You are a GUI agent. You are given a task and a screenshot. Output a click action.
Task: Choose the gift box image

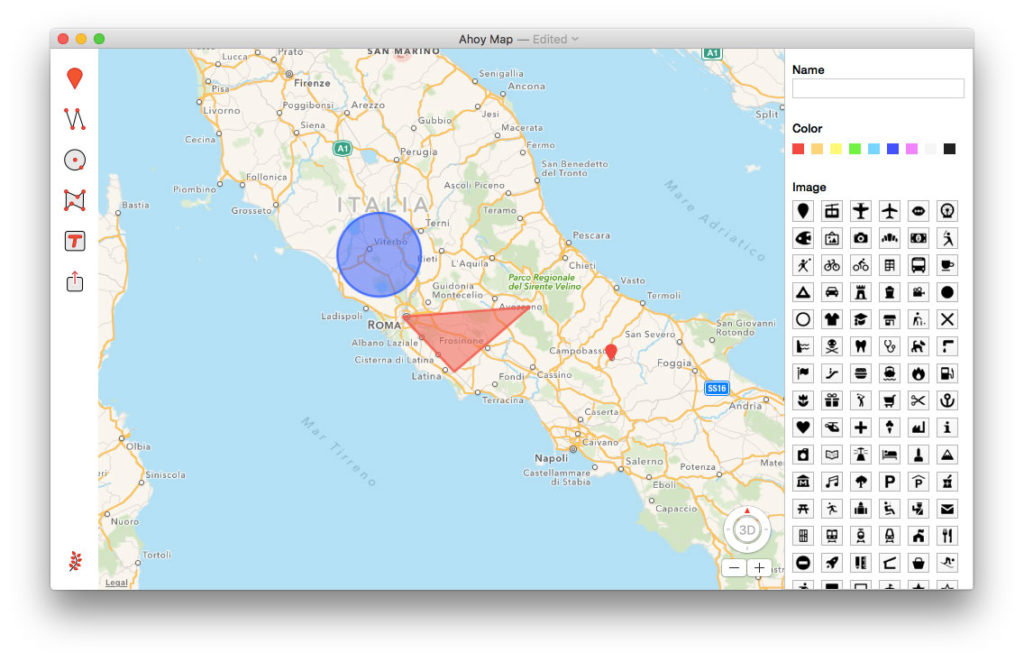pyautogui.click(x=832, y=400)
